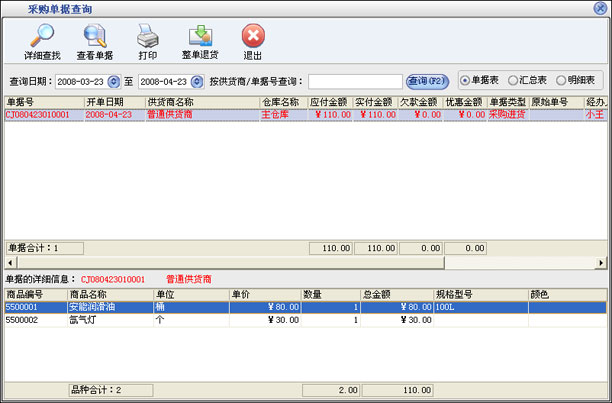Focus the supplier/bill number search field
Screen dimensions: 612x403
[x=354, y=81]
